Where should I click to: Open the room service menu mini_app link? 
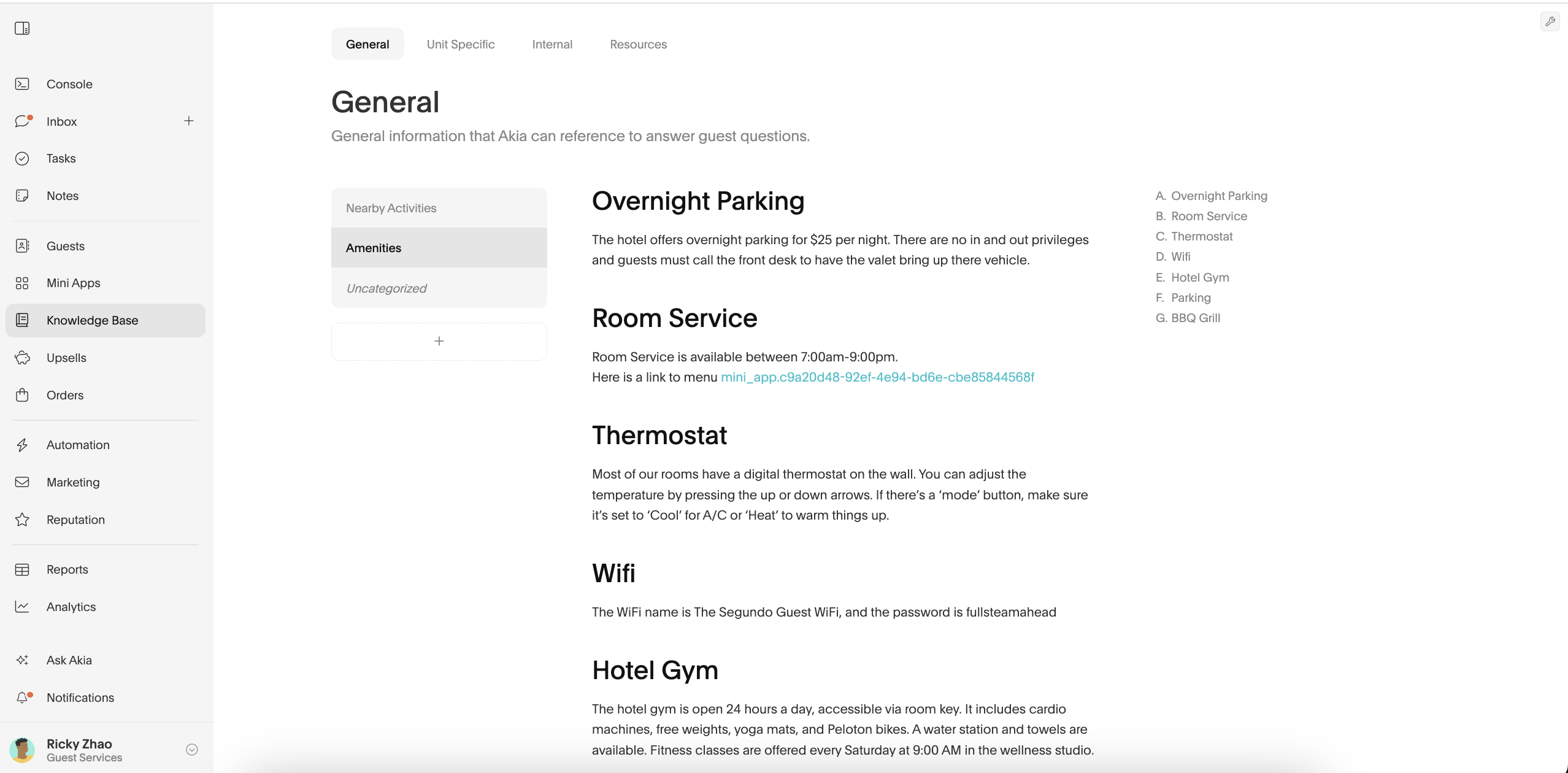(x=877, y=377)
